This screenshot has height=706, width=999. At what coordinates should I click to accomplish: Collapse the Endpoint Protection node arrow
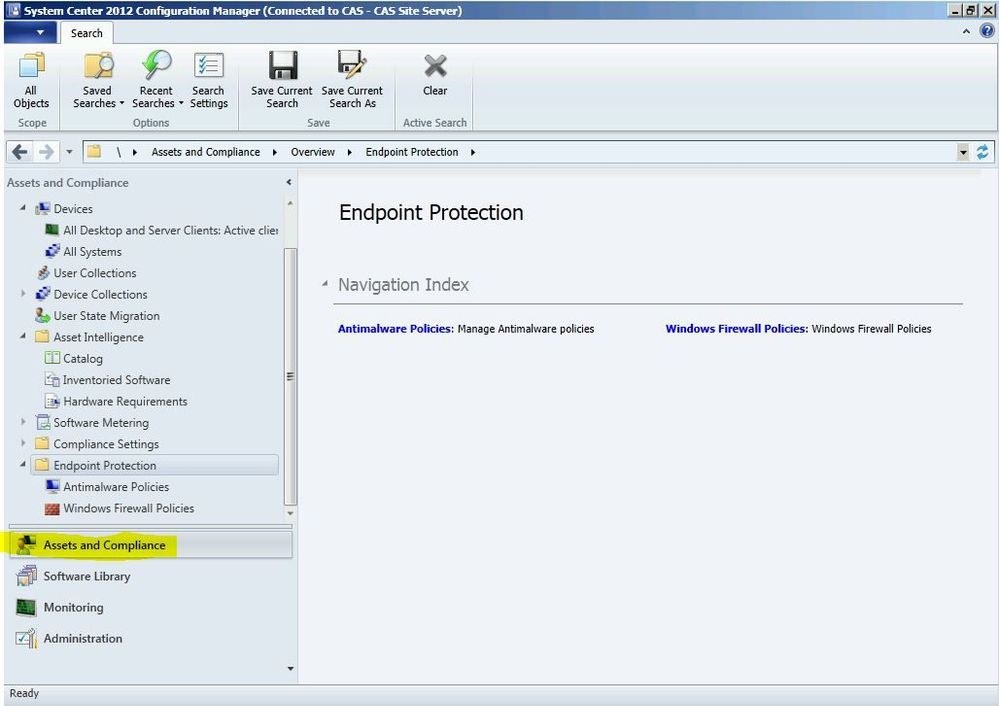(23, 465)
